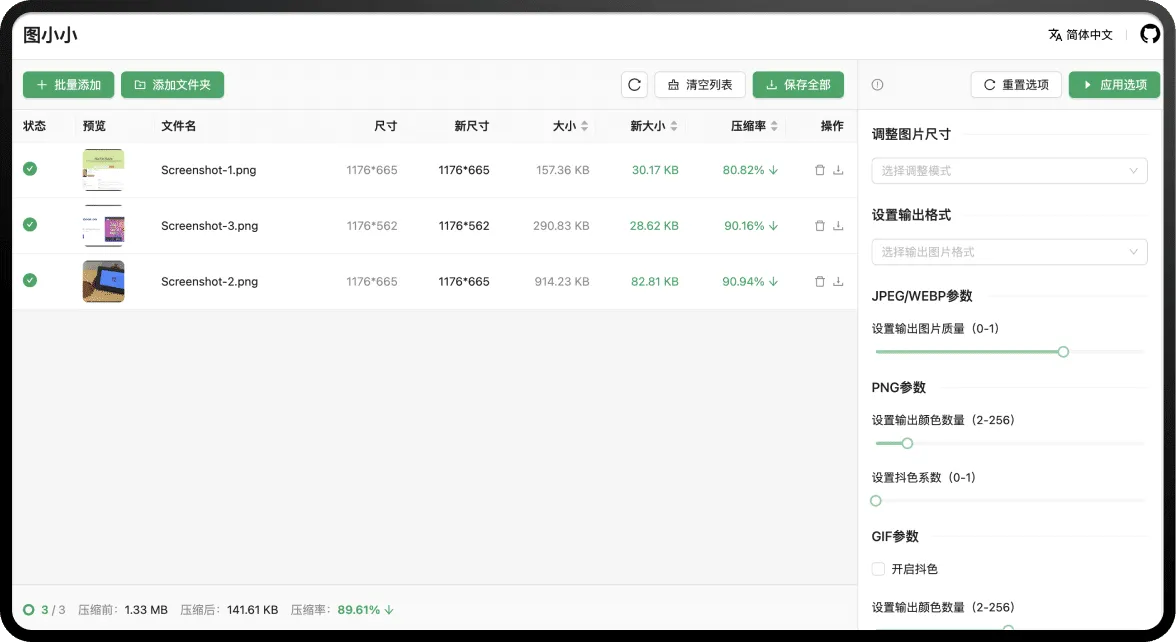
Task: Adjust the 设置输出图片质量 slider handle
Action: coord(1063,352)
